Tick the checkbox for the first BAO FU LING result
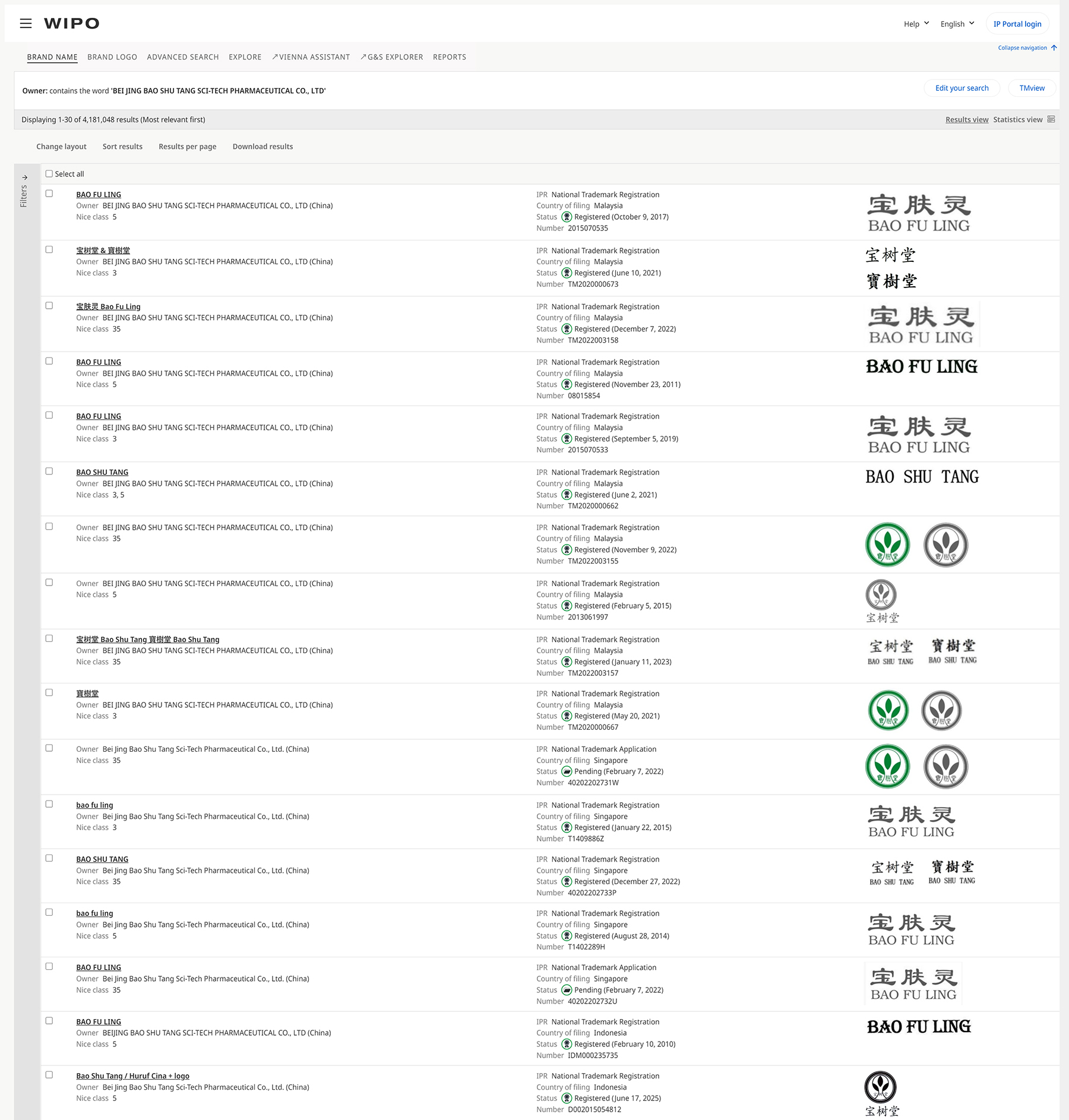 click(49, 194)
